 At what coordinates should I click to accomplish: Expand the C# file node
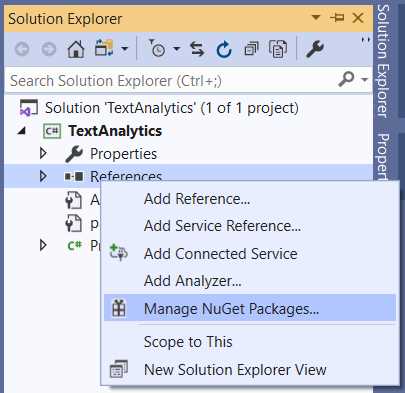(x=43, y=245)
